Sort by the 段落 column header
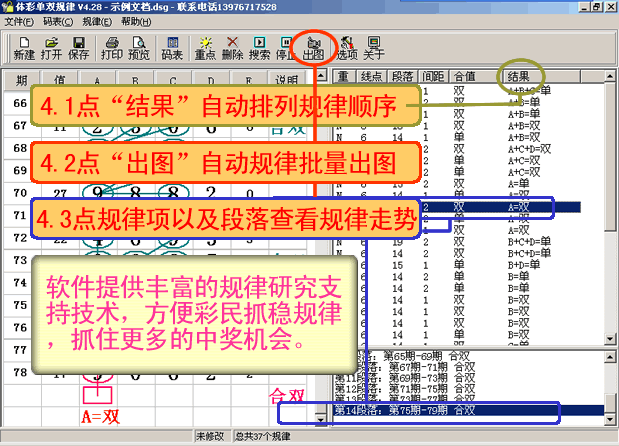The width and height of the screenshot is (619, 446). click(x=403, y=76)
